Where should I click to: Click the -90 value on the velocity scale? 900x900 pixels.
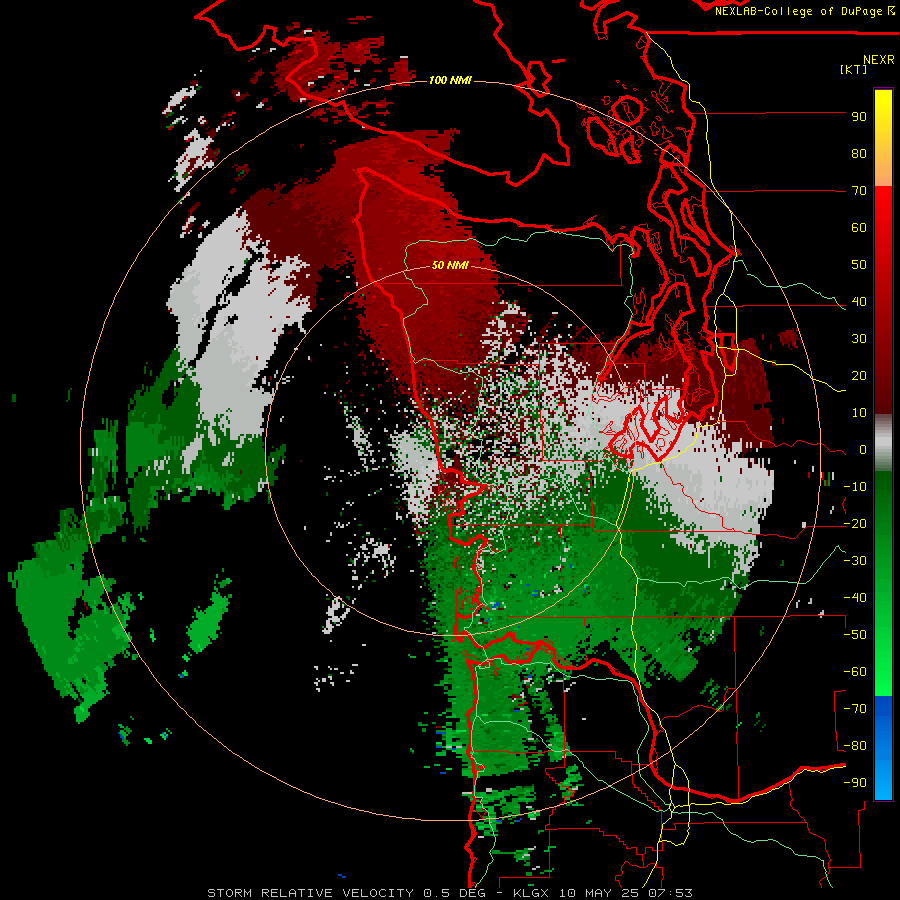pyautogui.click(x=855, y=783)
